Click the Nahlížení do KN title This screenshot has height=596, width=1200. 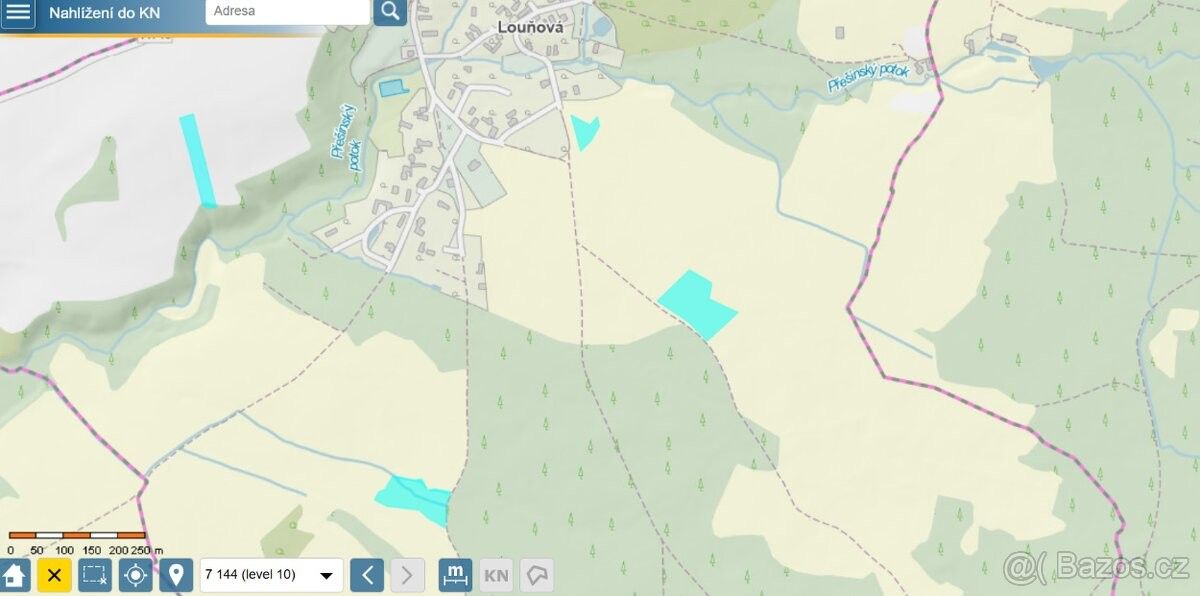pos(104,13)
